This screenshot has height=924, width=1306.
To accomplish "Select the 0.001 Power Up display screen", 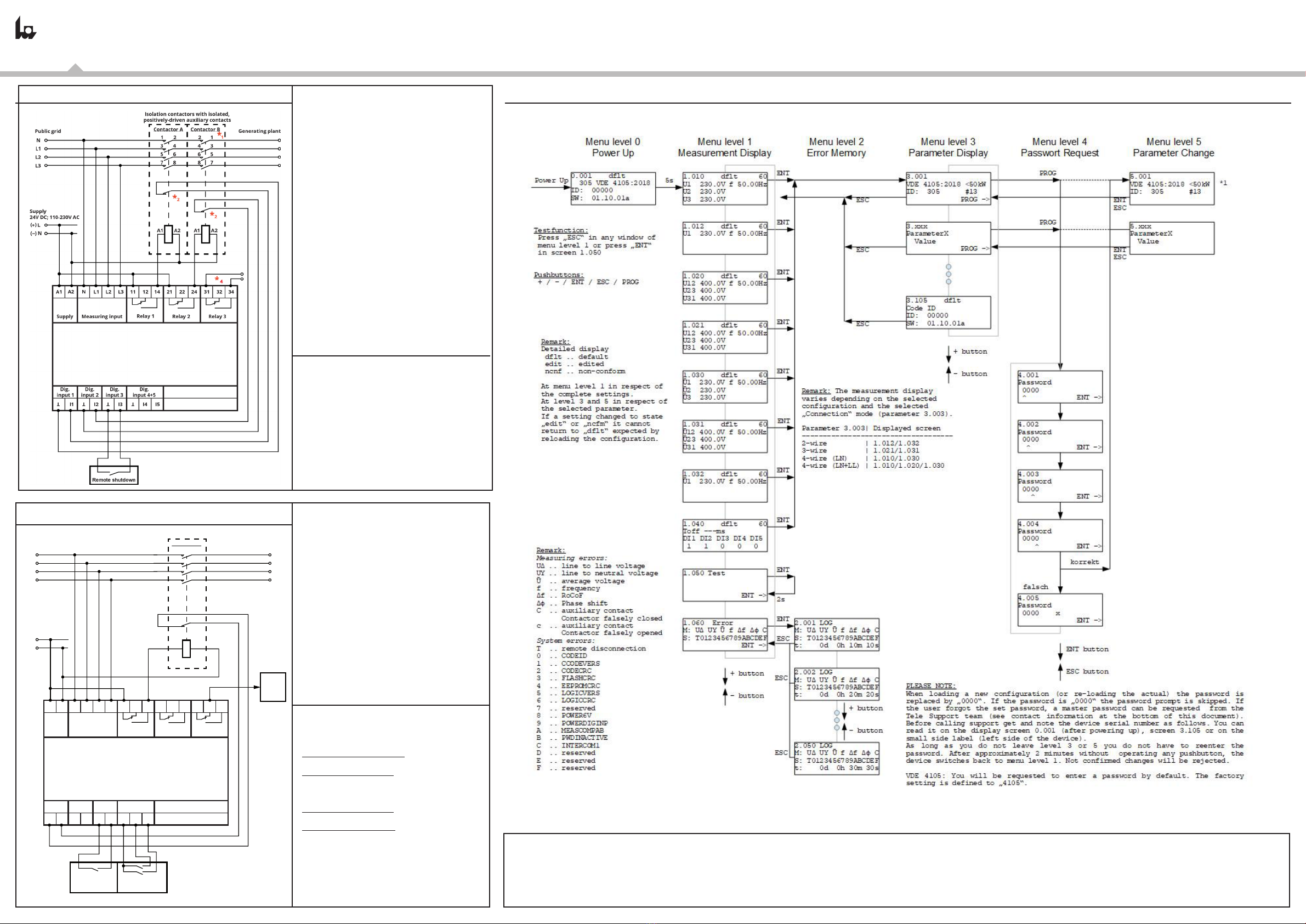I will [612, 188].
